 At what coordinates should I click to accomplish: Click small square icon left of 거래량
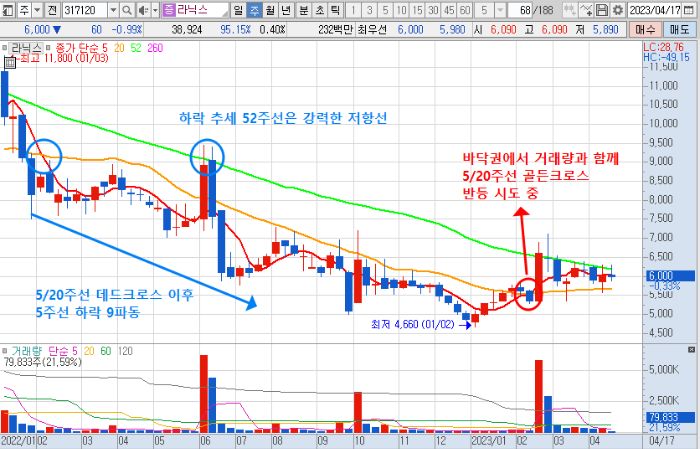(4, 351)
